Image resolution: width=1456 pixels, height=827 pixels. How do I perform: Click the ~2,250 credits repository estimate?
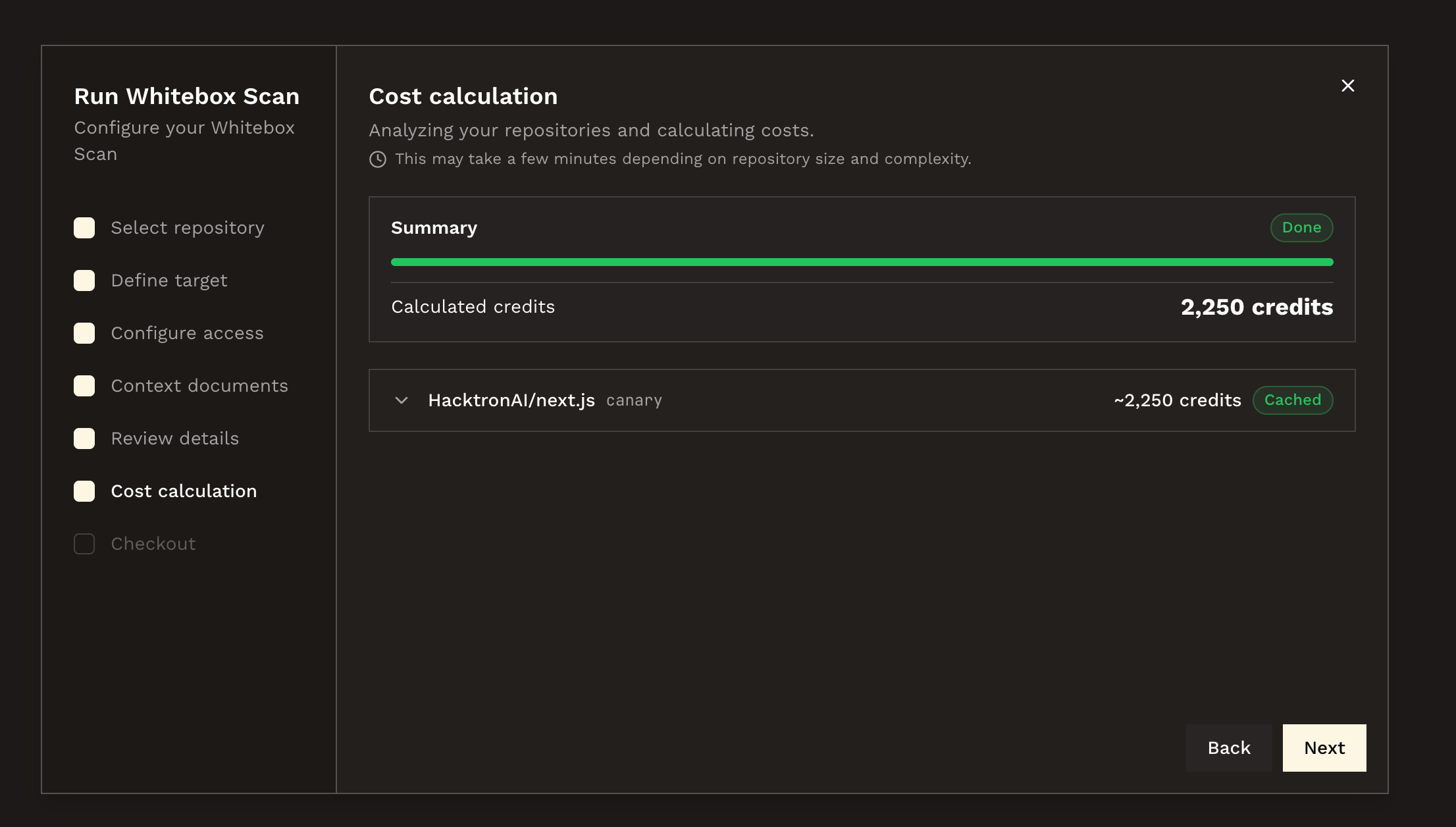1178,400
